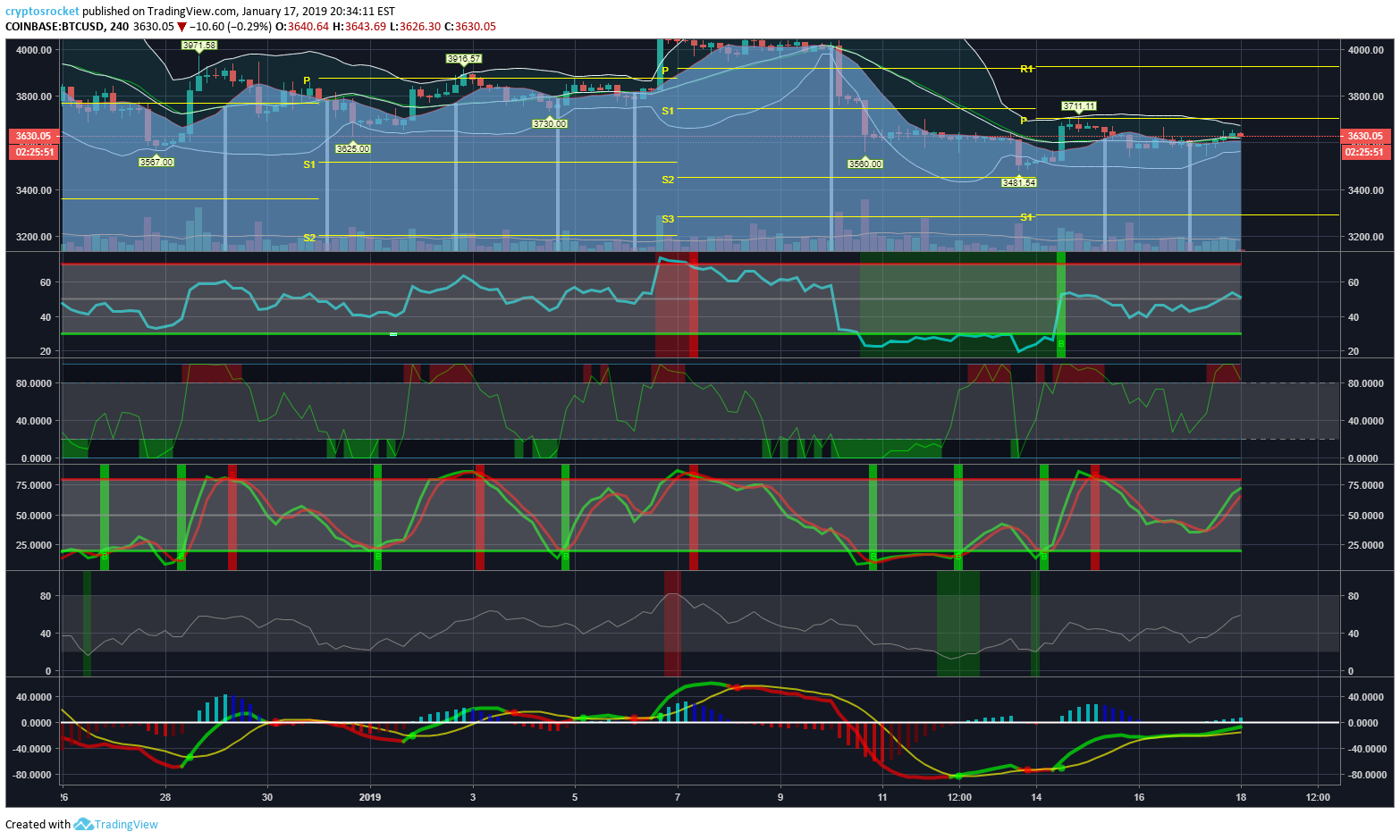Click the 30 date label on time axis
This screenshot has height=840, width=1400.
point(267,797)
